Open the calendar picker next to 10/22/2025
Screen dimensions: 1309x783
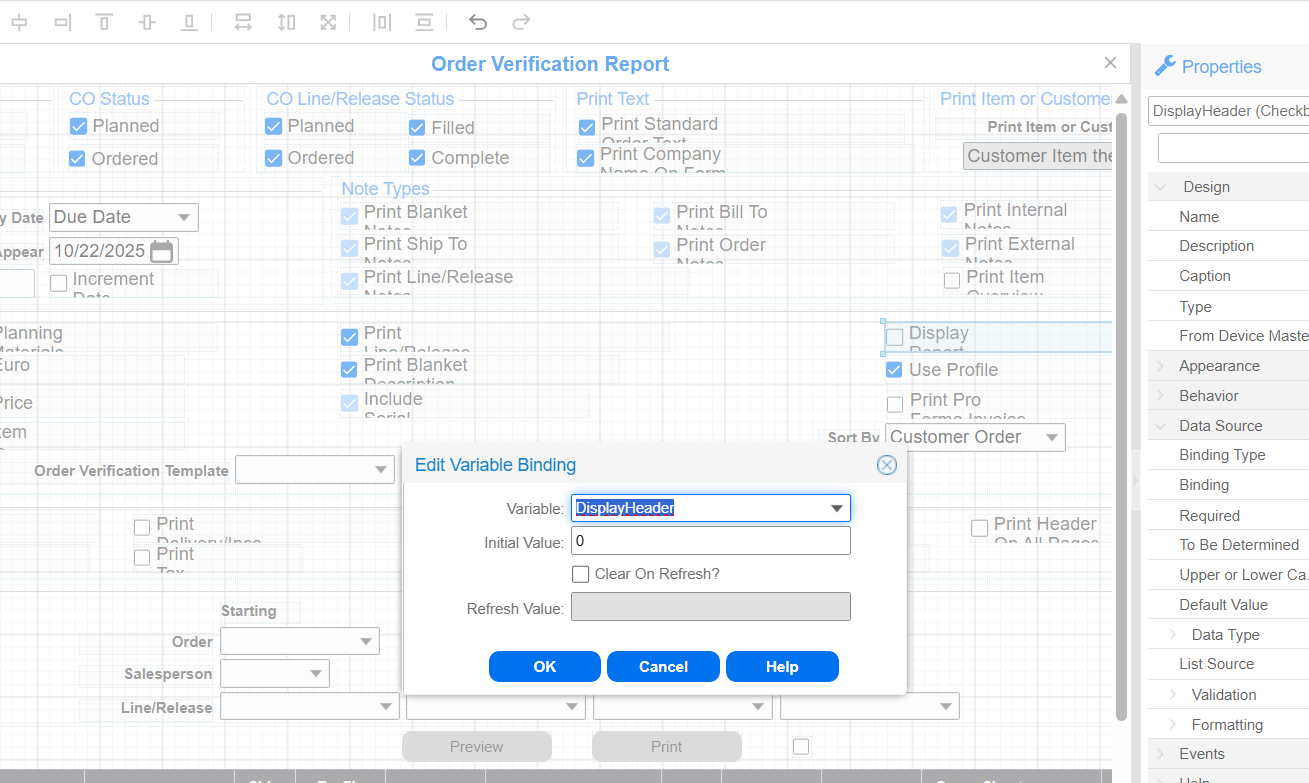click(162, 251)
